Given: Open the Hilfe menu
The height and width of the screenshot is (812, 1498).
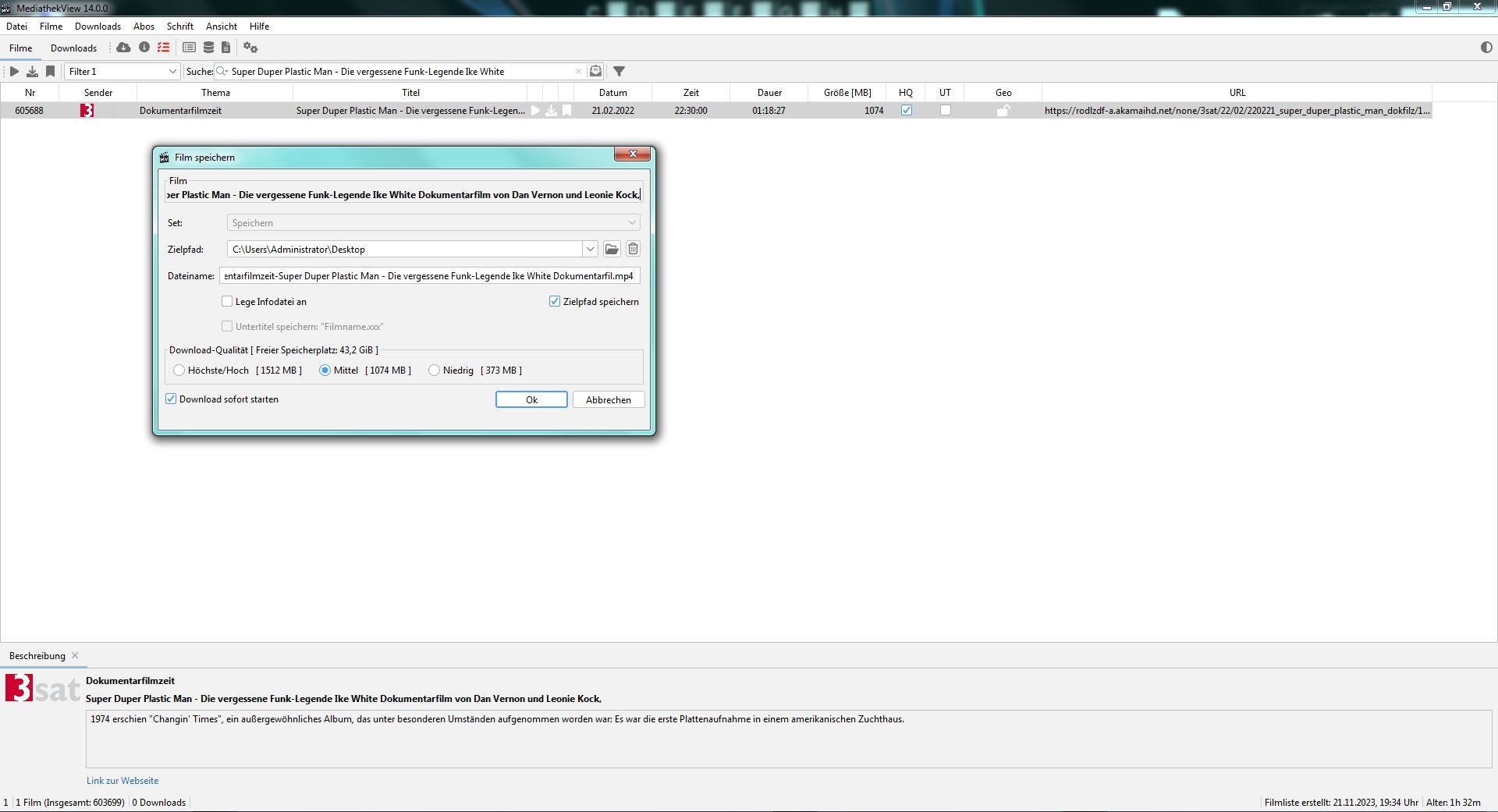Looking at the screenshot, I should 259,26.
